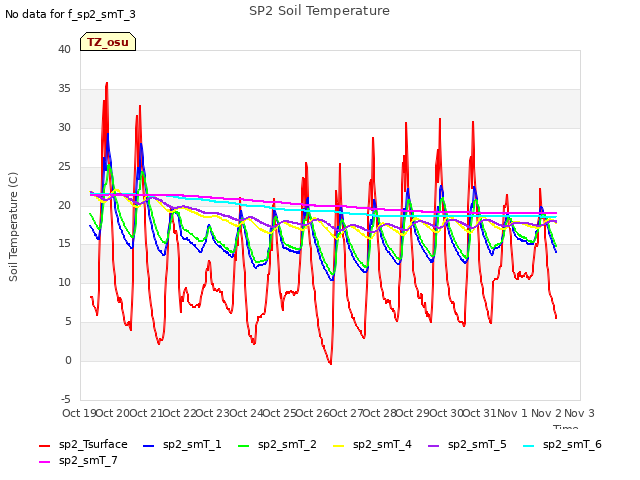Viewport: 640px width, 480px height.
Task: Click the magenta sp2_smT_7 legend swatch
Action: coord(44,462)
